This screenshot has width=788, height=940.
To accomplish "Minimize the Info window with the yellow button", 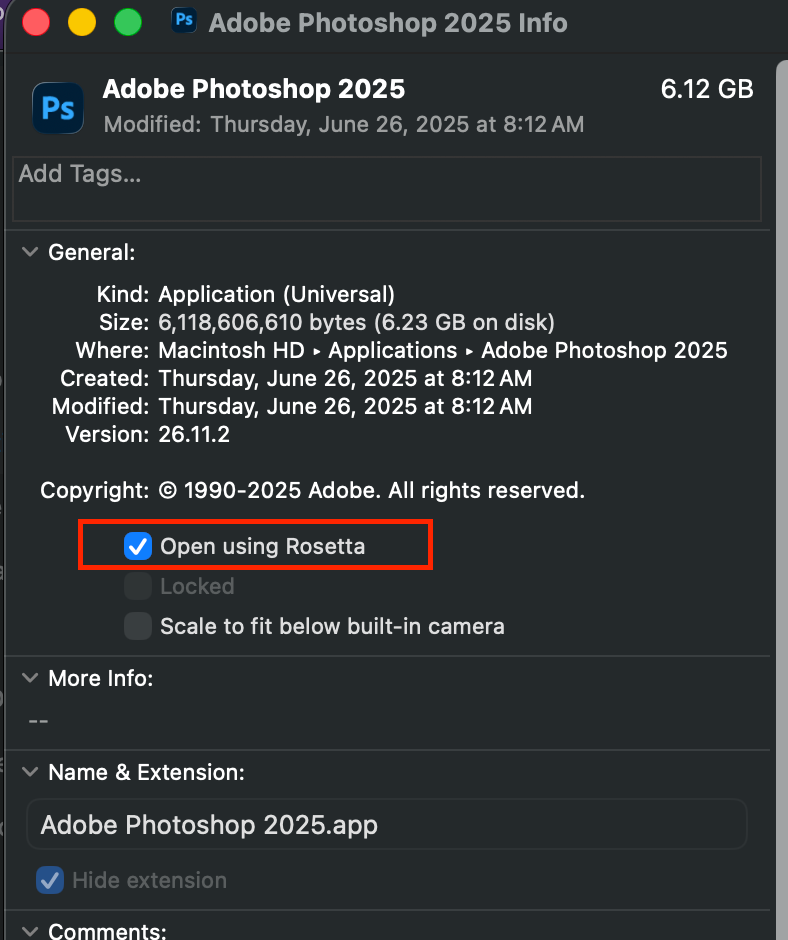I will pos(82,21).
